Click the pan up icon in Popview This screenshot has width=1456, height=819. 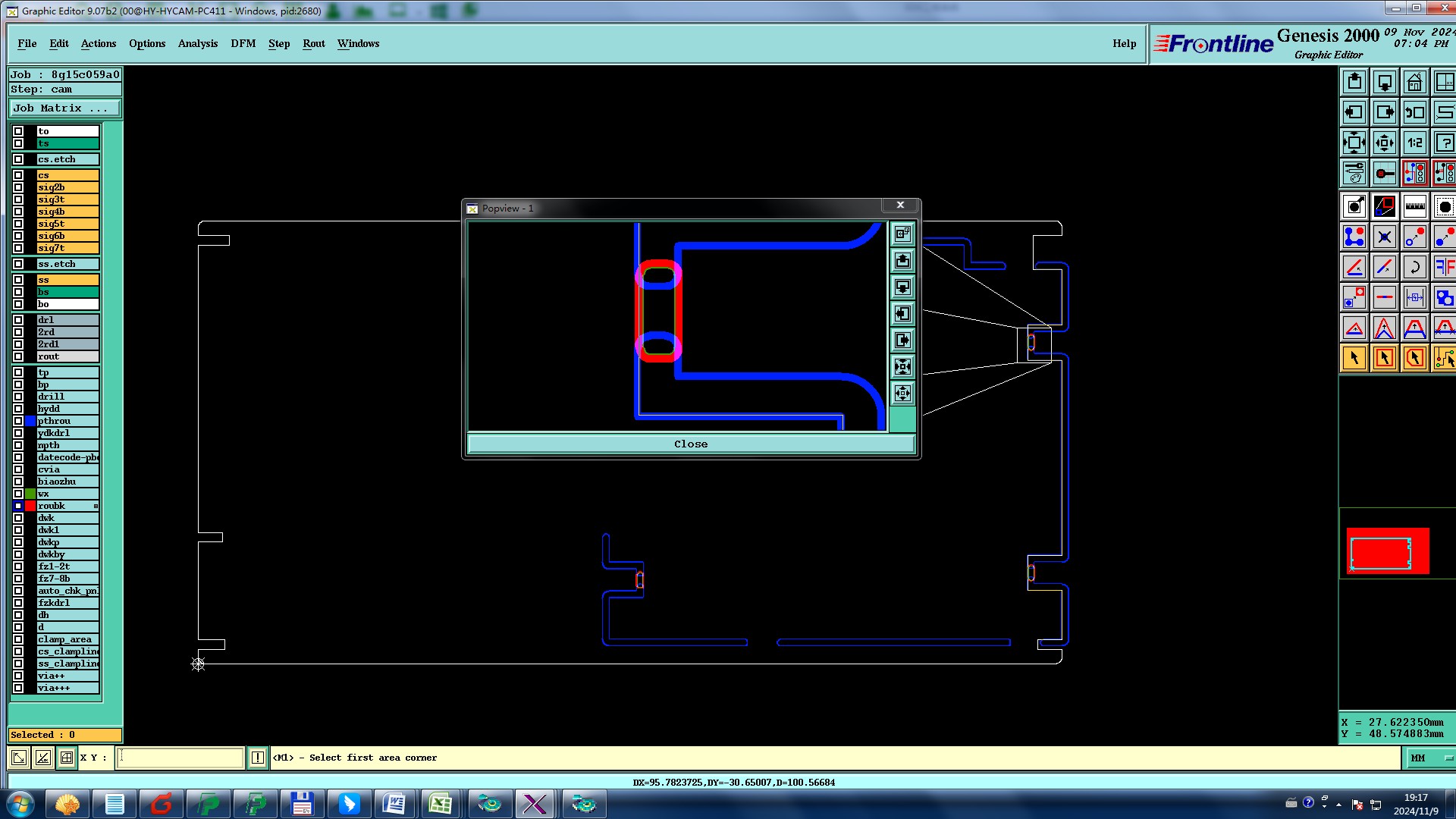[902, 261]
